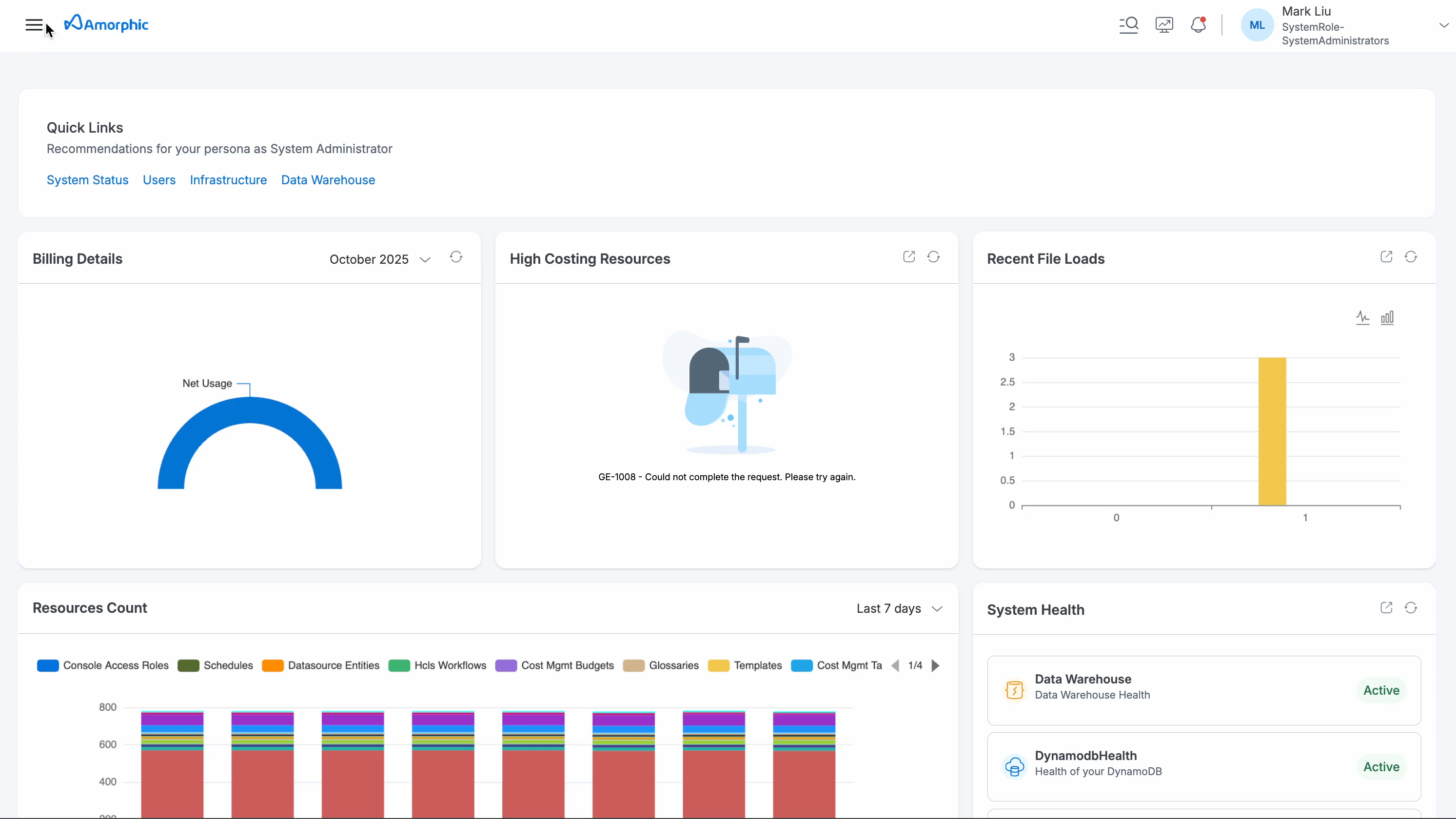Open the Last 7 days range dropdown
This screenshot has height=819, width=1456.
[x=899, y=609]
